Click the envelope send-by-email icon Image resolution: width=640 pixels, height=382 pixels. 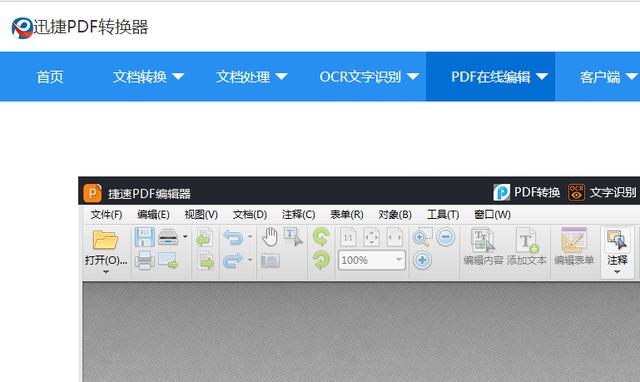pos(168,260)
